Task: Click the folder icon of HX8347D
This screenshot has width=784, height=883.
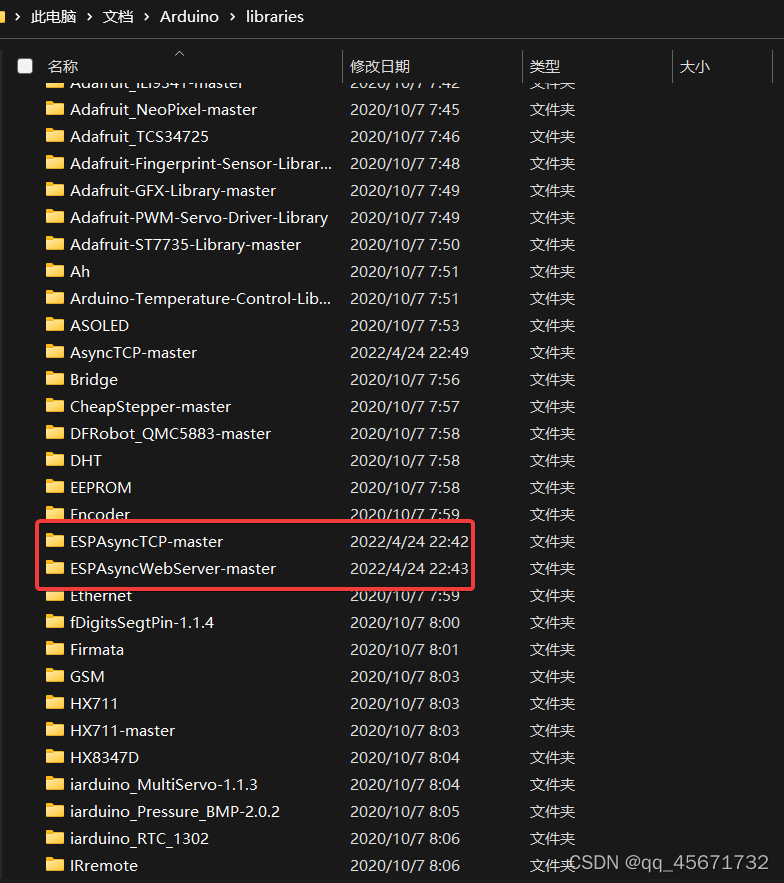Action: pyautogui.click(x=55, y=757)
